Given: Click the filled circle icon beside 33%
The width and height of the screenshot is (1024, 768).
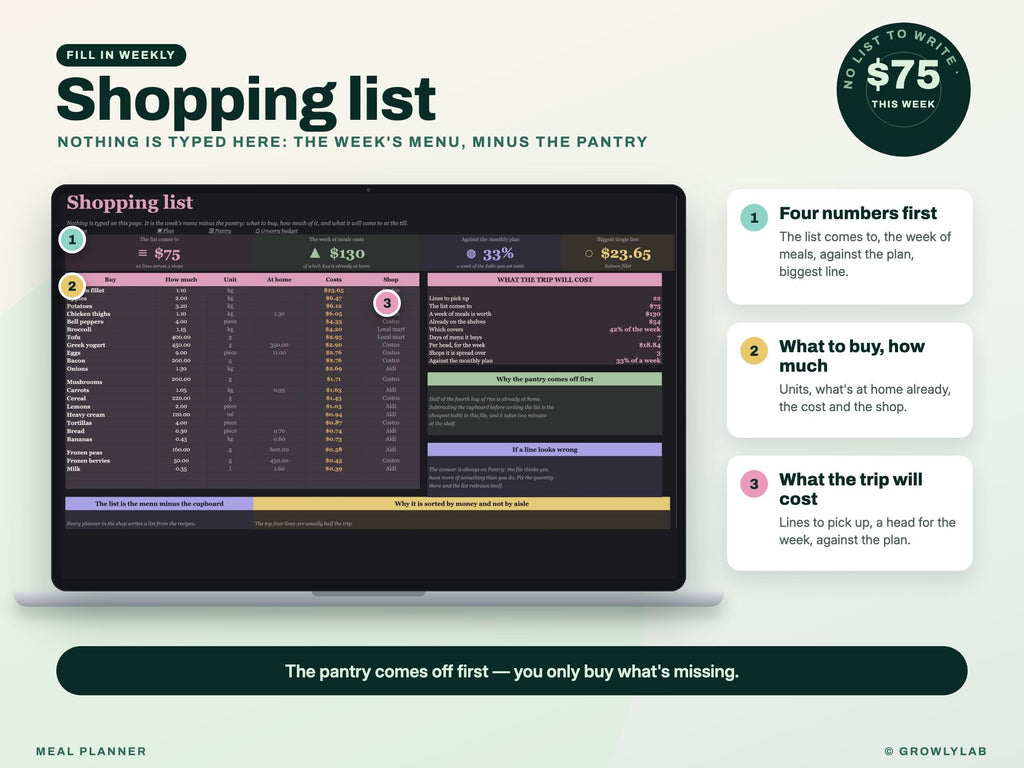Looking at the screenshot, I should (471, 253).
